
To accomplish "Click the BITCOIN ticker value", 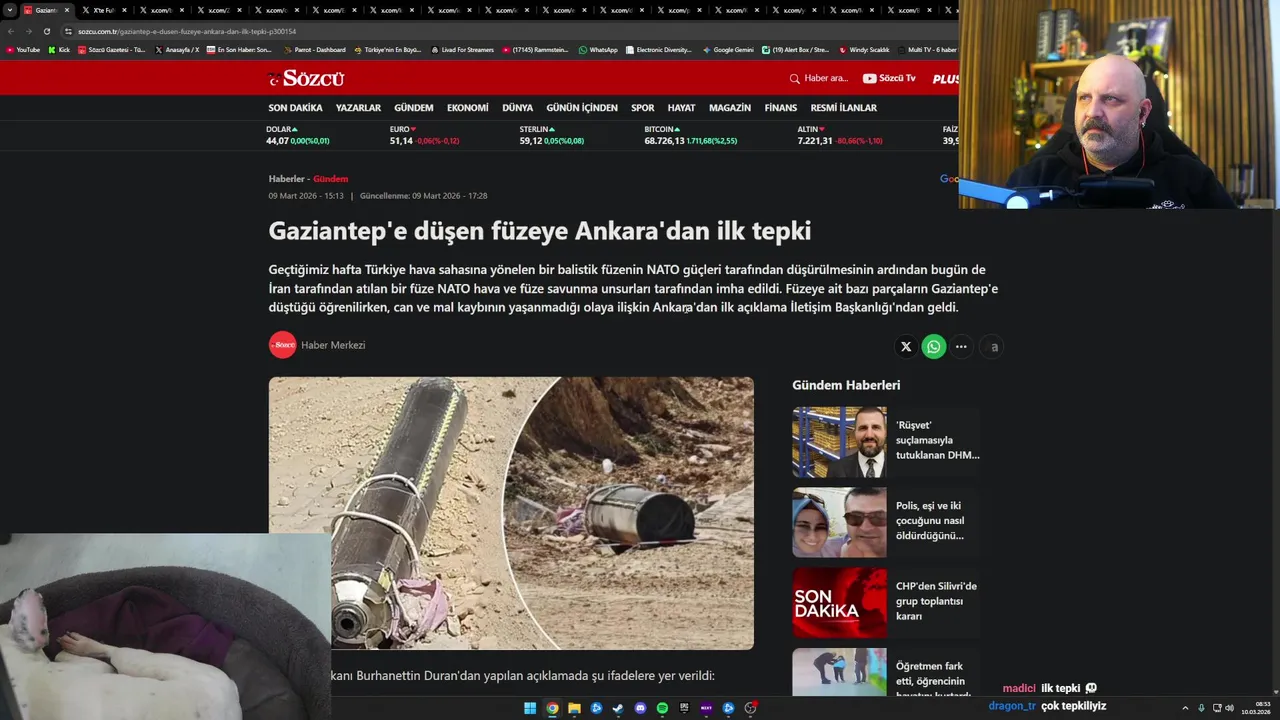I will (665, 141).
